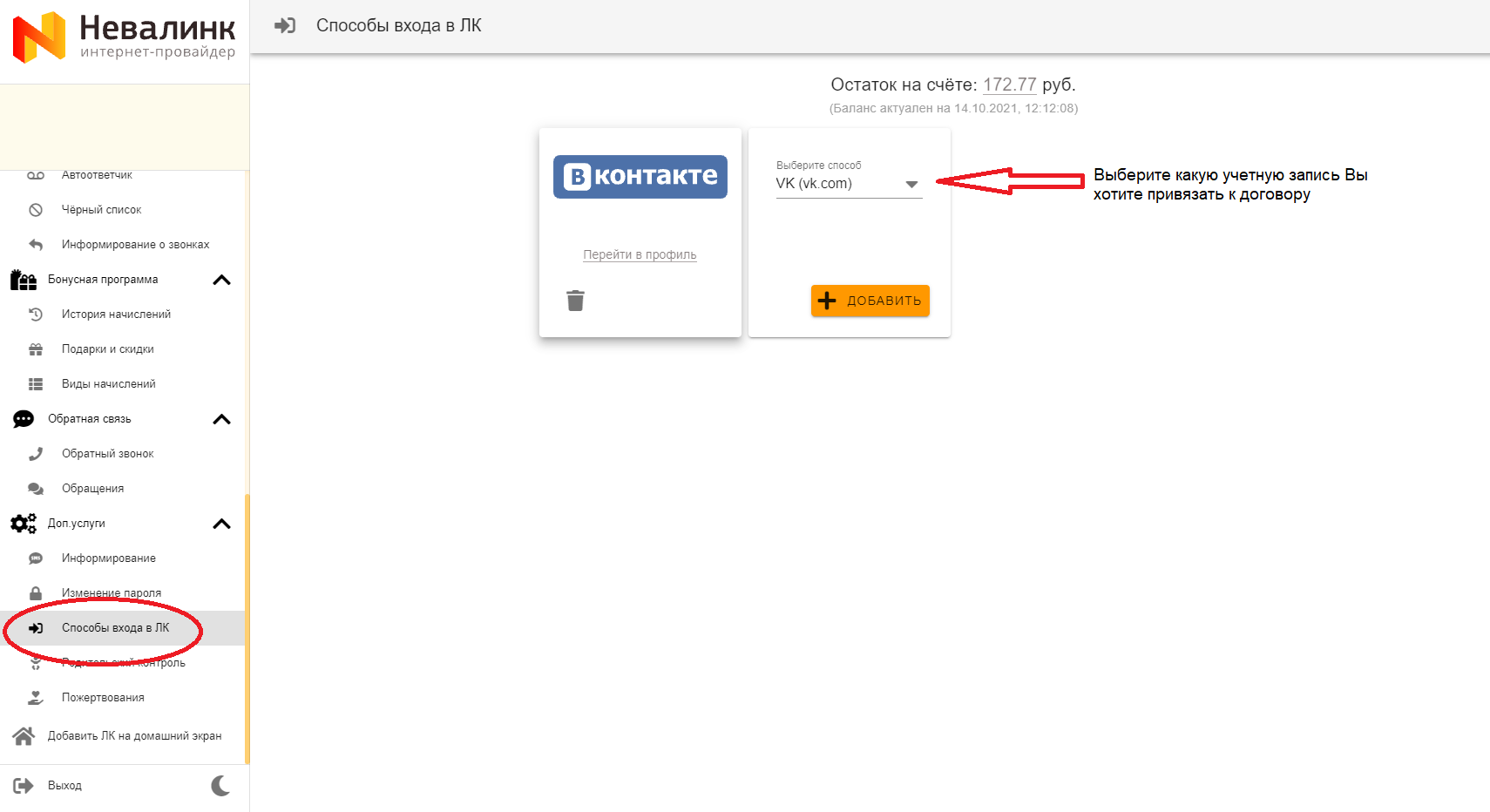Click the exit icon next to 'Выход'
The image size is (1490, 812).
pyautogui.click(x=24, y=786)
